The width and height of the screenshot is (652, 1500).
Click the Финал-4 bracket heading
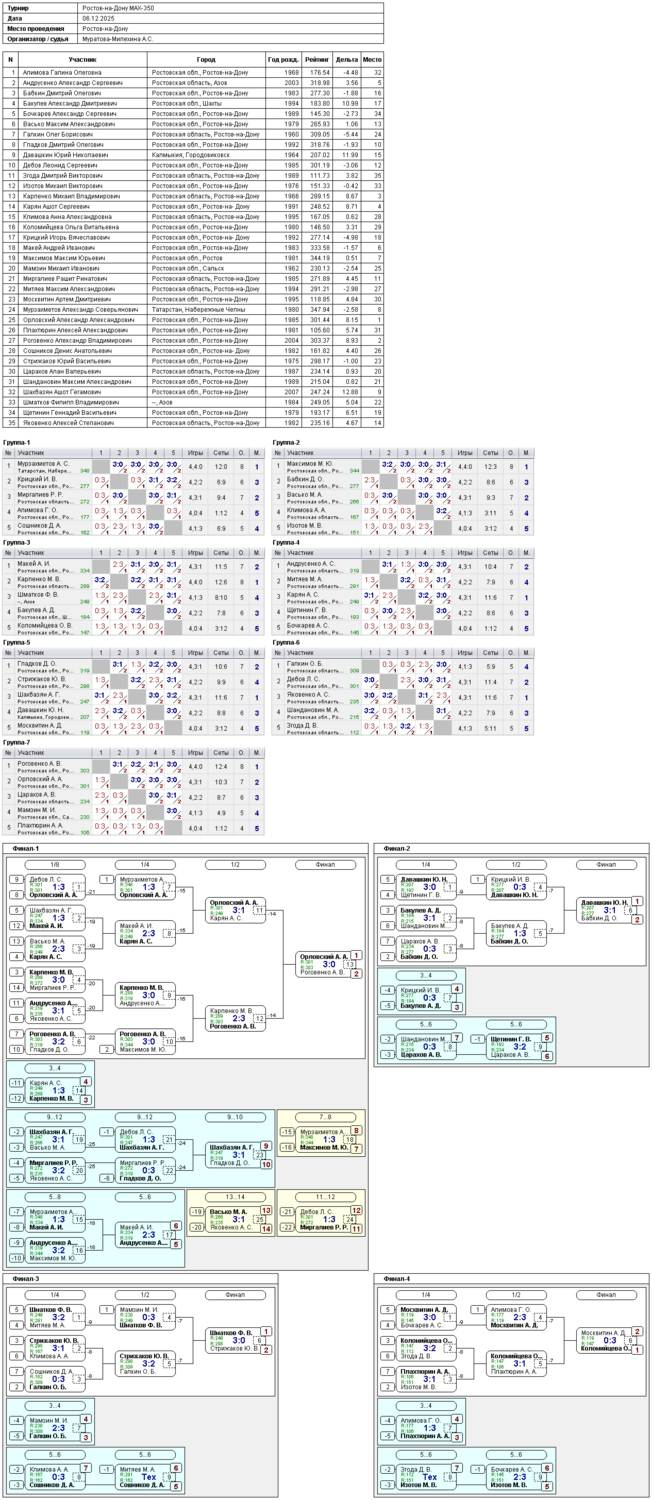[x=395, y=1278]
